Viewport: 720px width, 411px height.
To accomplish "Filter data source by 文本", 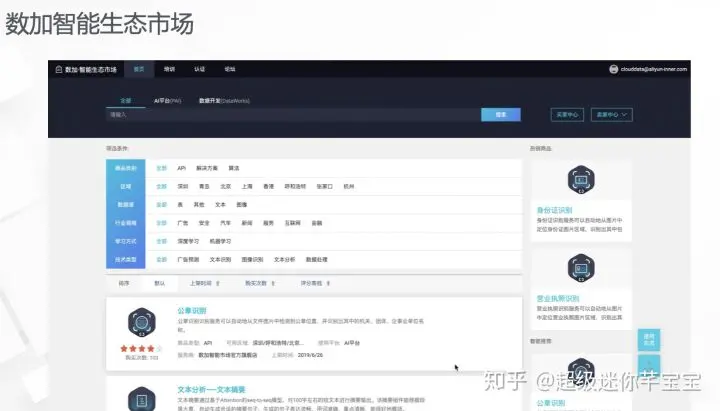I will pos(220,205).
